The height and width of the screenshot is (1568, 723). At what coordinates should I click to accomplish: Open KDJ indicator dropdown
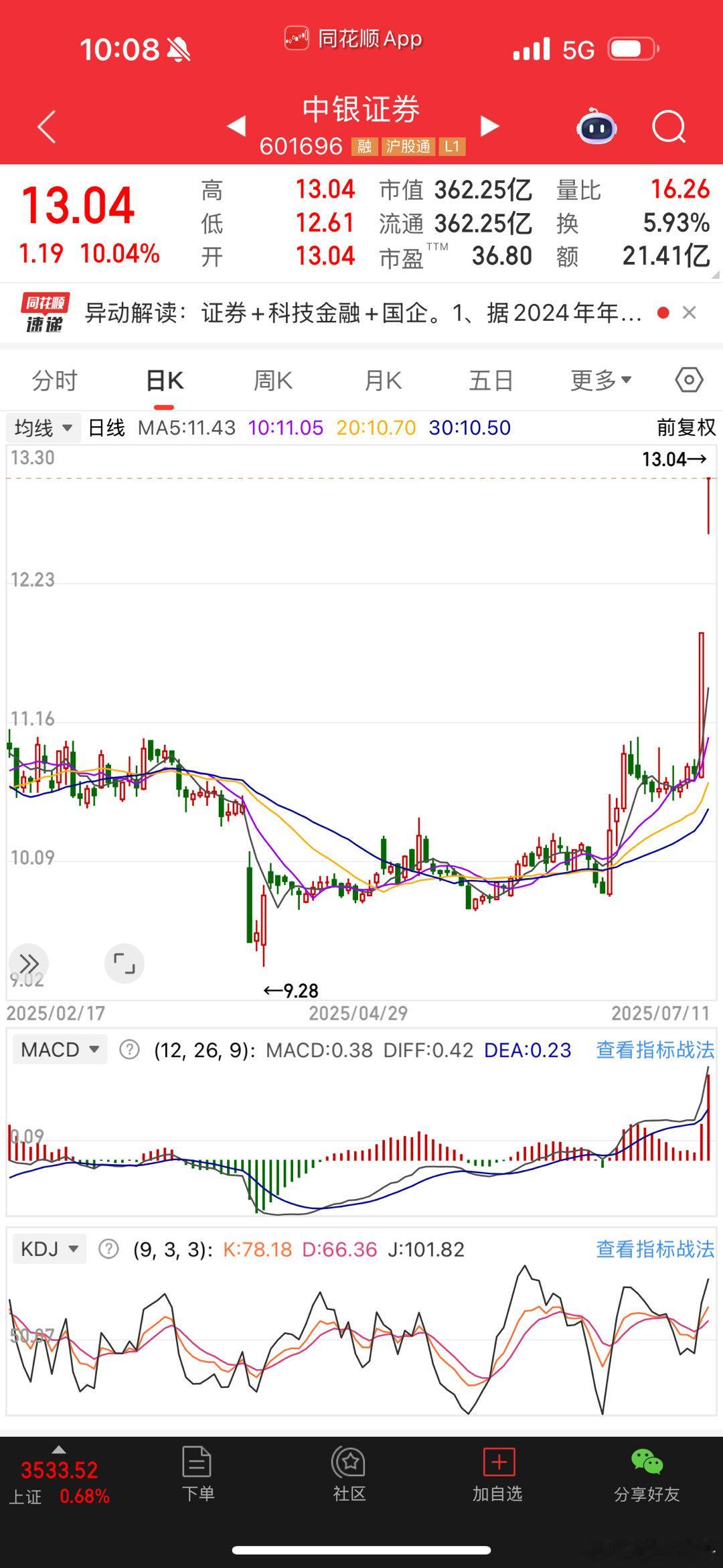tap(50, 1249)
